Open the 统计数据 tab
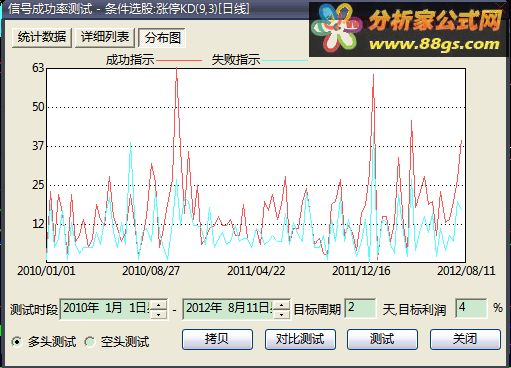This screenshot has height=368, width=511. click(x=42, y=38)
